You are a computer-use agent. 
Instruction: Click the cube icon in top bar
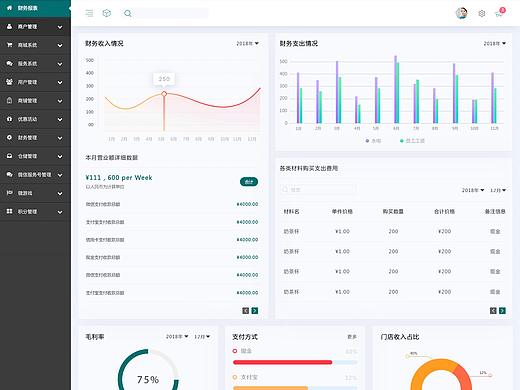(x=107, y=13)
